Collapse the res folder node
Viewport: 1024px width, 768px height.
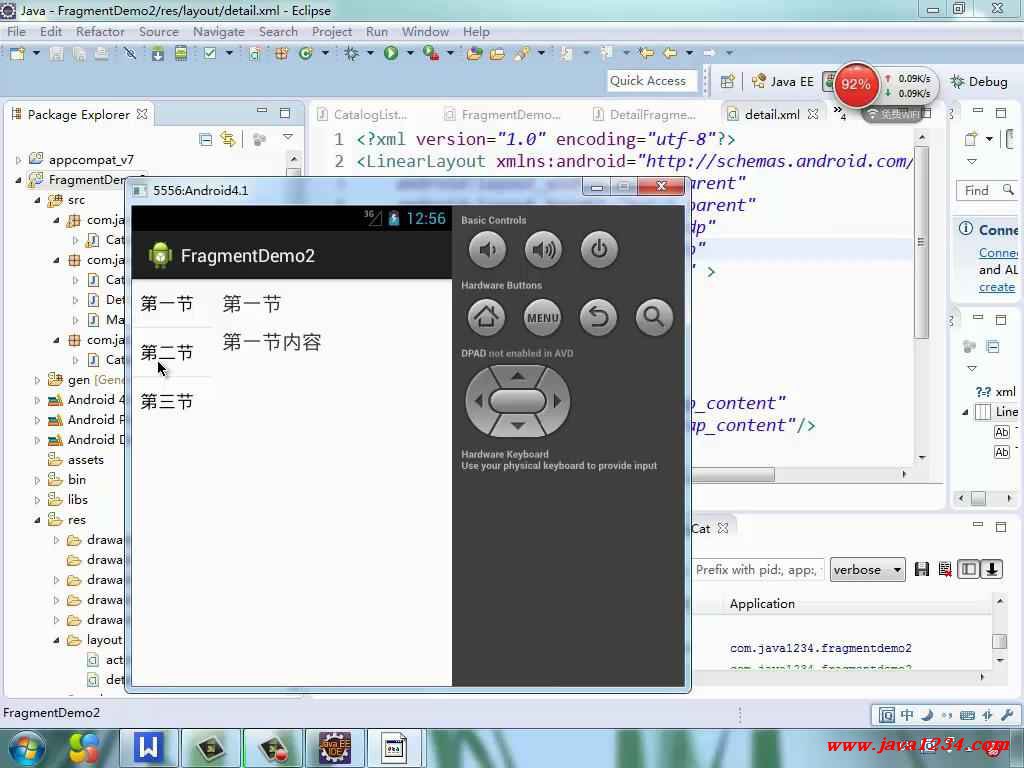37,520
